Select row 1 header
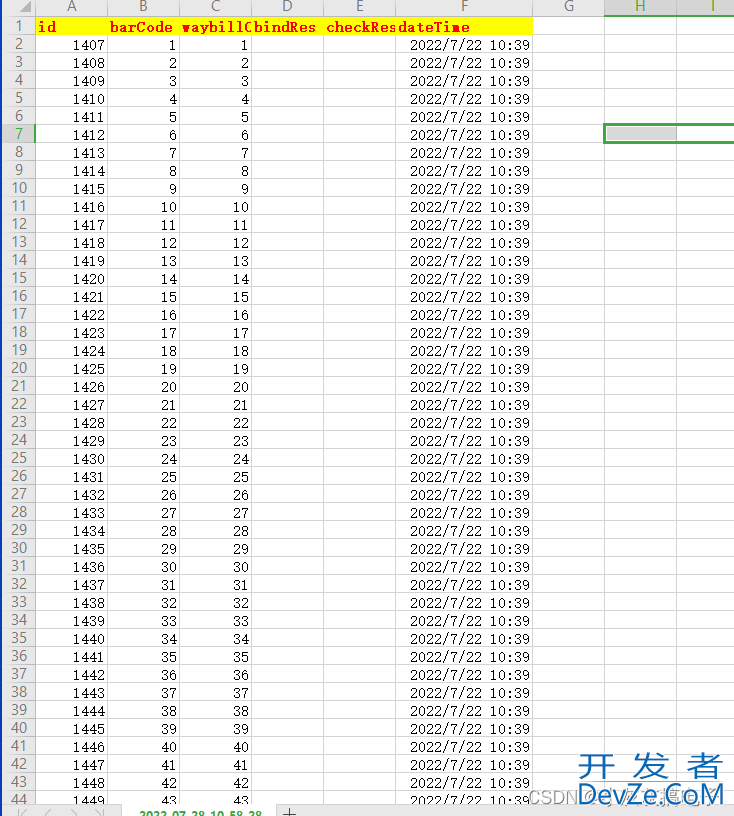This screenshot has width=734, height=816. [19, 26]
